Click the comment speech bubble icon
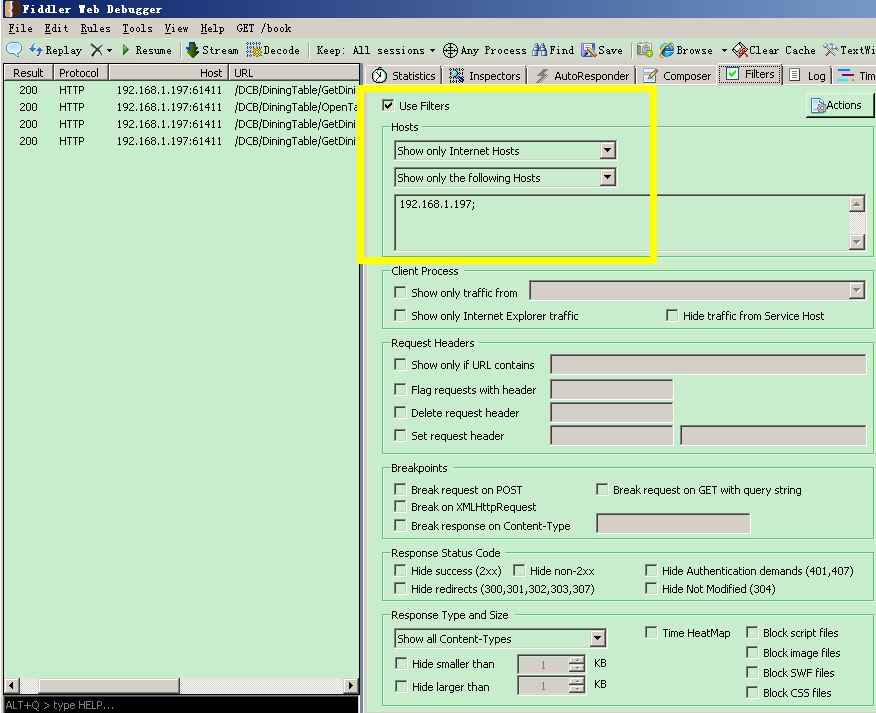Viewport: 876px width, 713px height. coord(13,50)
